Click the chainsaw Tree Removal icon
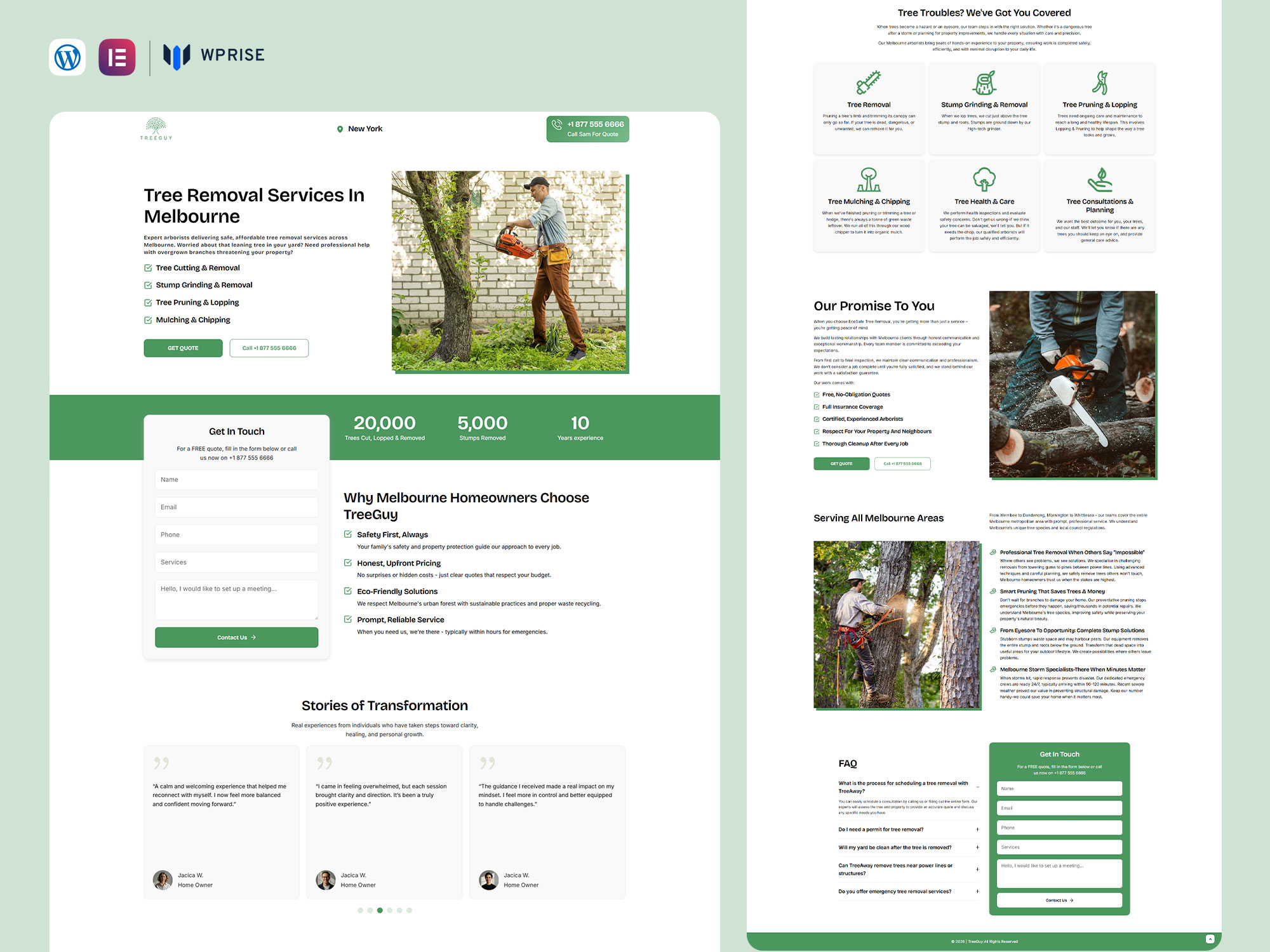The image size is (1270, 952). [868, 83]
